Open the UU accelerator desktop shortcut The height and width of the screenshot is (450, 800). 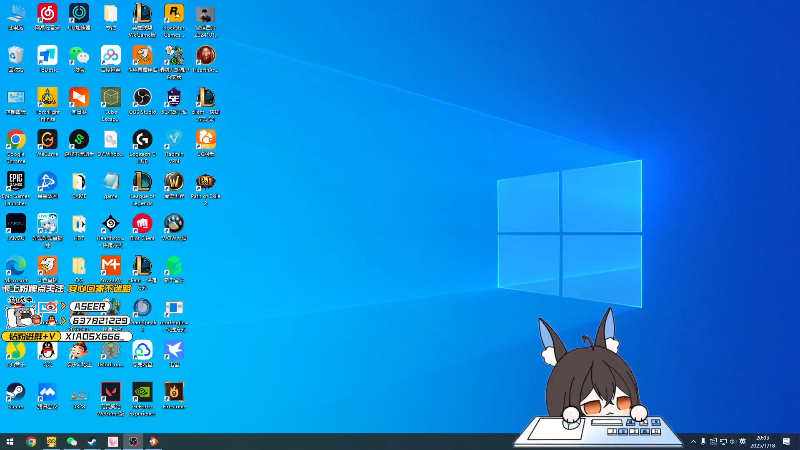[x=79, y=16]
